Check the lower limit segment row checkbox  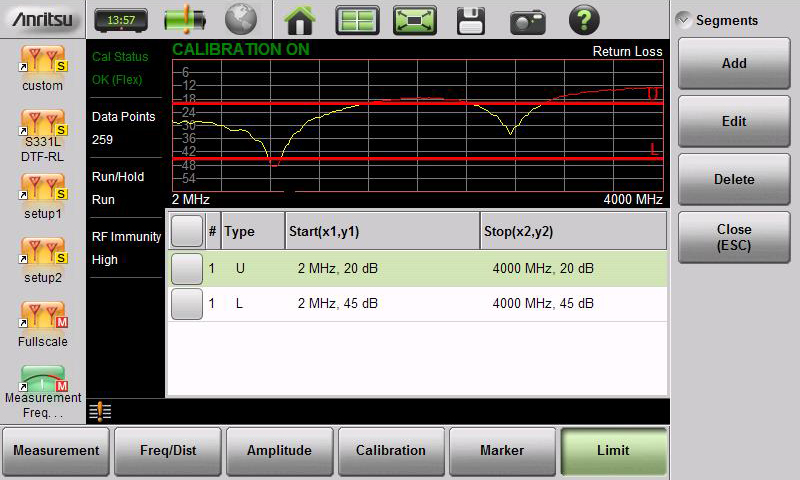pos(187,303)
